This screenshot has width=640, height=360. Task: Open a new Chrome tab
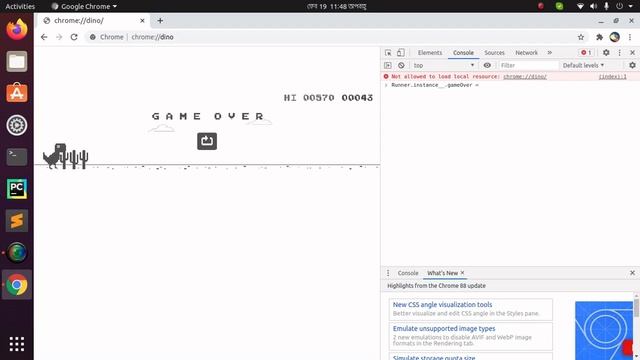pyautogui.click(x=160, y=20)
